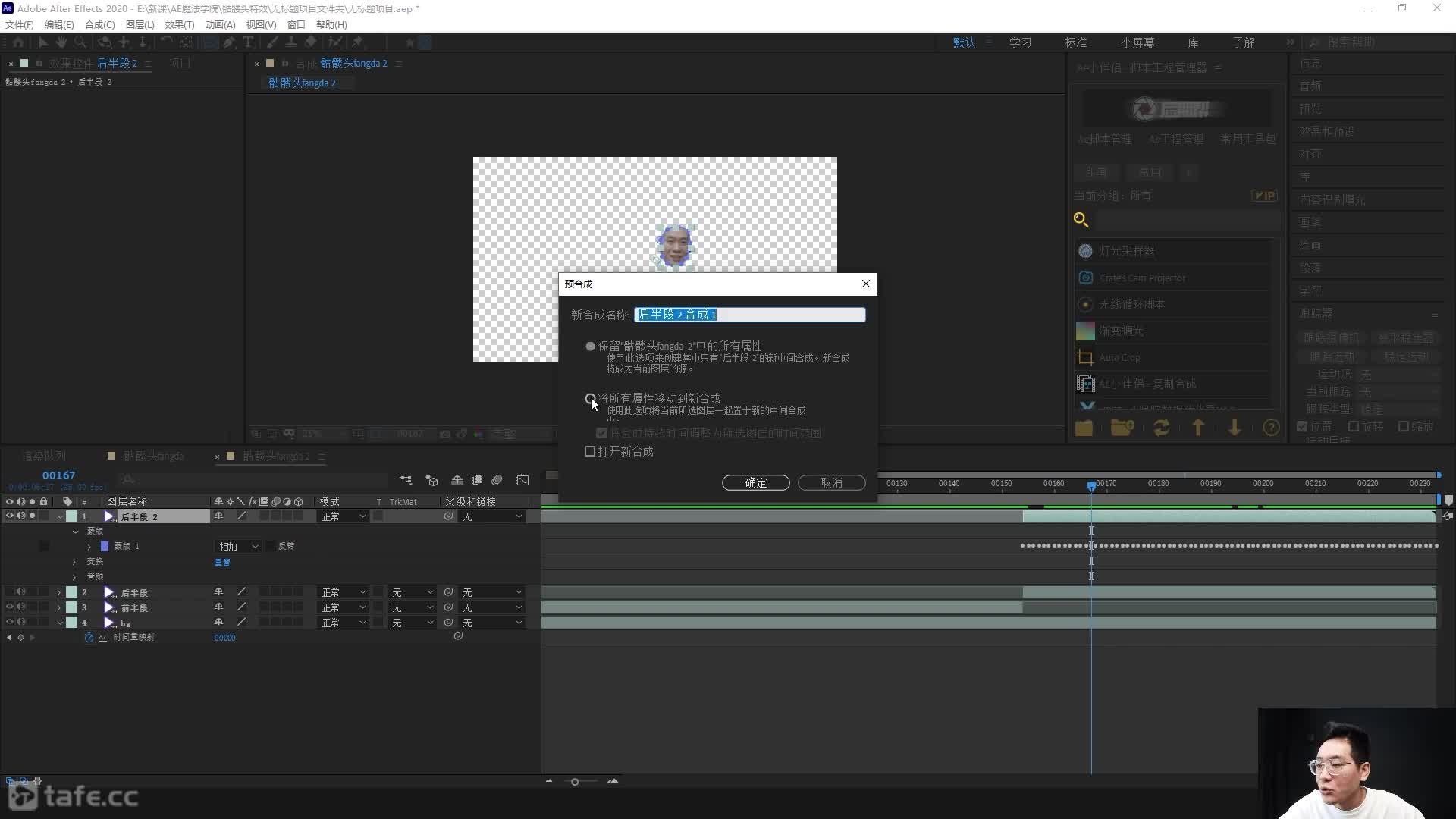1456x819 pixels.
Task: Expand the 音频 audio group
Action: [74, 577]
